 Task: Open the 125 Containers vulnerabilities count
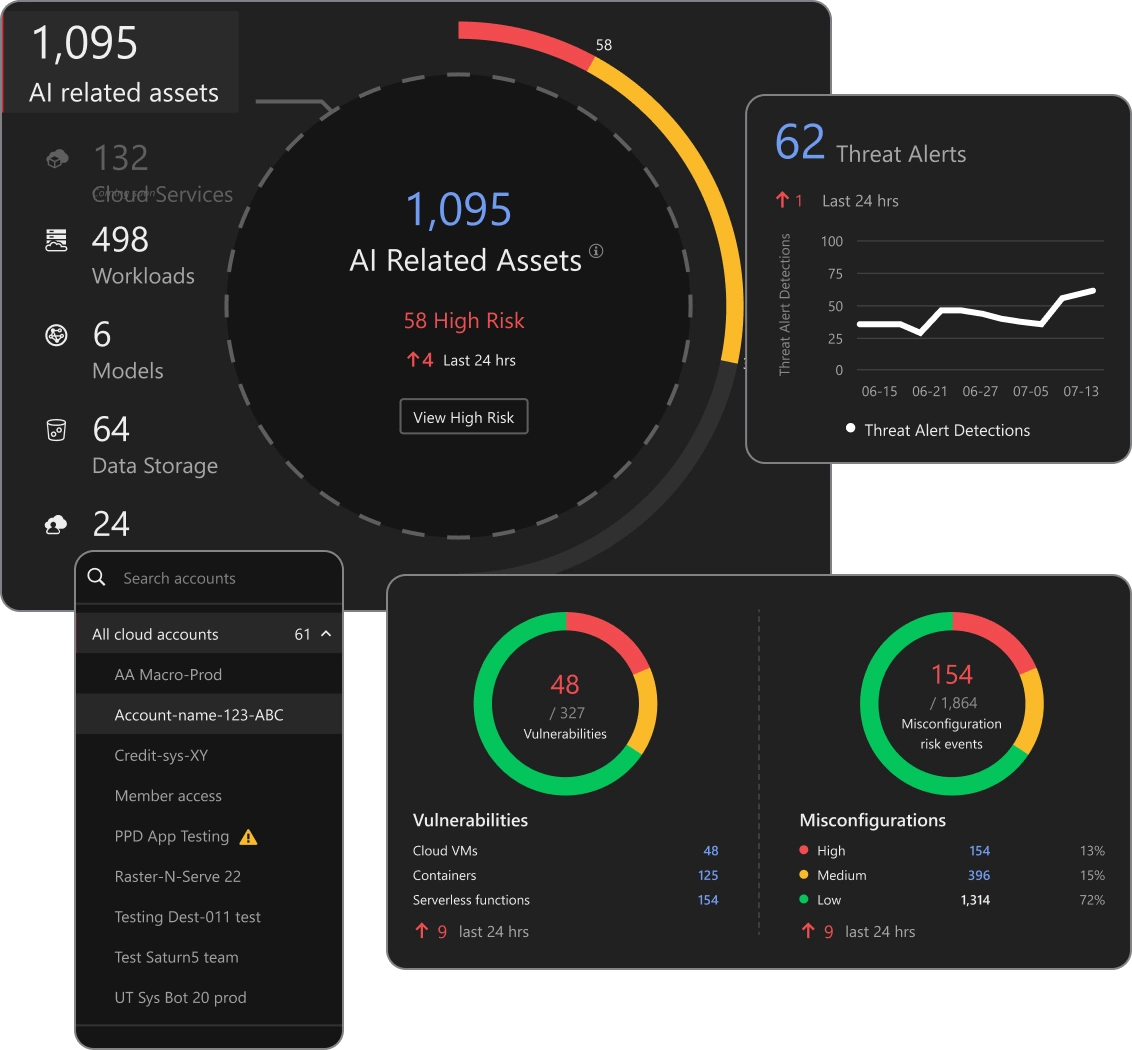click(x=708, y=876)
